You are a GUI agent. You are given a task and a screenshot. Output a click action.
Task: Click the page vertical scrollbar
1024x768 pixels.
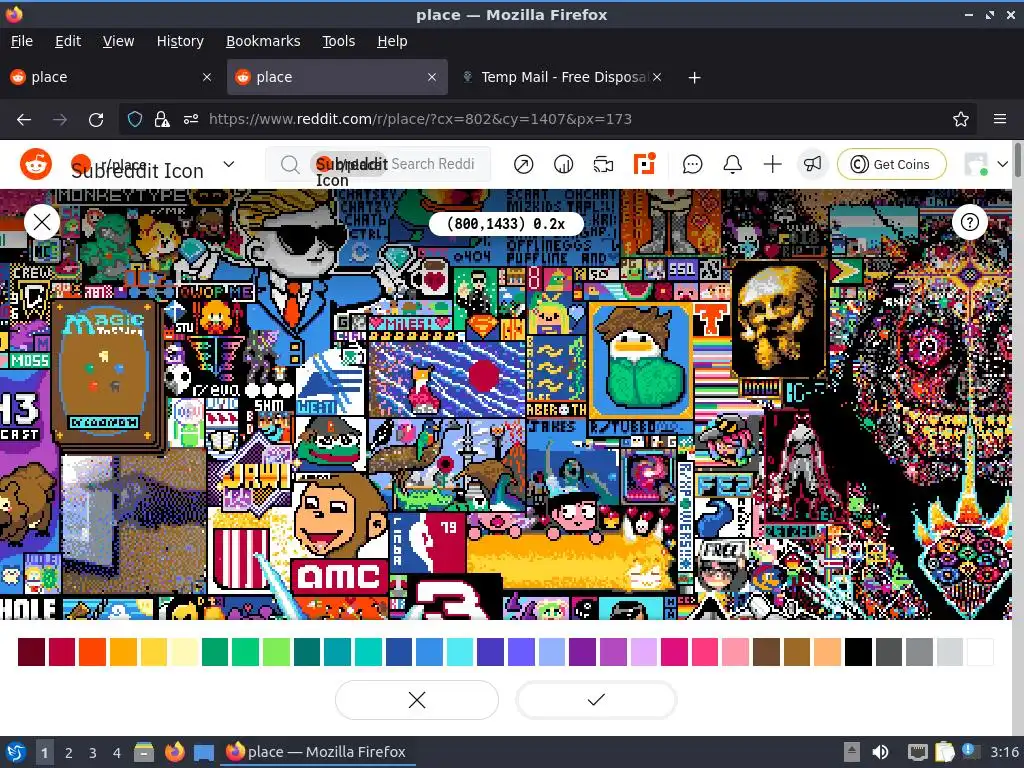click(x=1017, y=159)
